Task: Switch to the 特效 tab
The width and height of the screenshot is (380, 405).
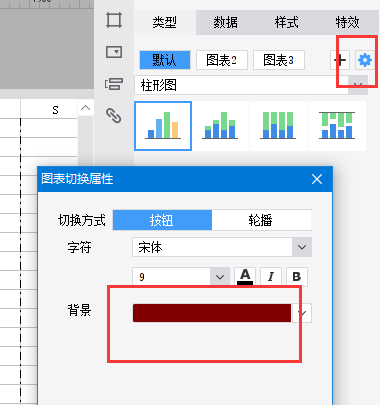Action: (347, 22)
